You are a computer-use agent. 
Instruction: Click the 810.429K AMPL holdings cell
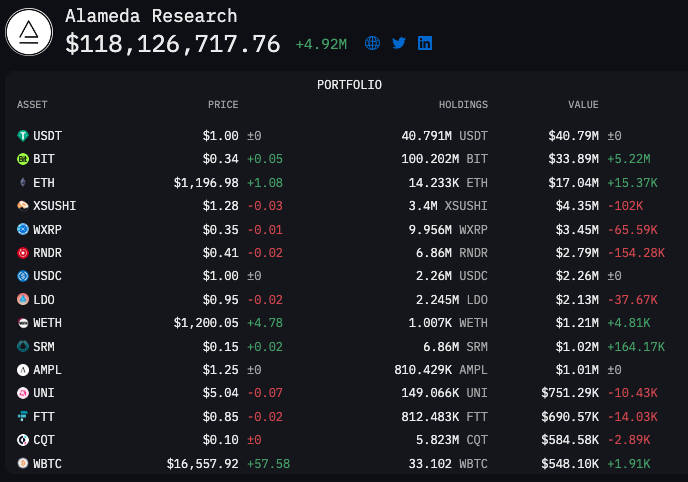pyautogui.click(x=441, y=370)
